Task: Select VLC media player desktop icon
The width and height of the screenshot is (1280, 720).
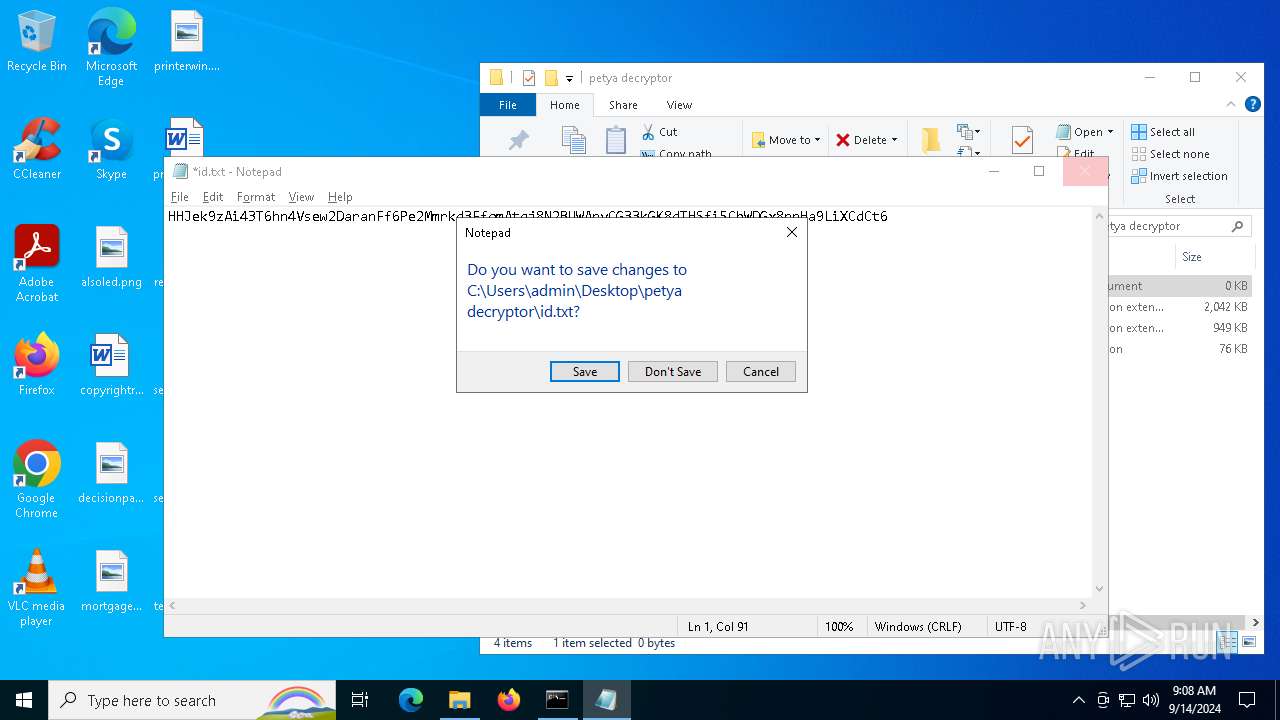Action: [37, 588]
